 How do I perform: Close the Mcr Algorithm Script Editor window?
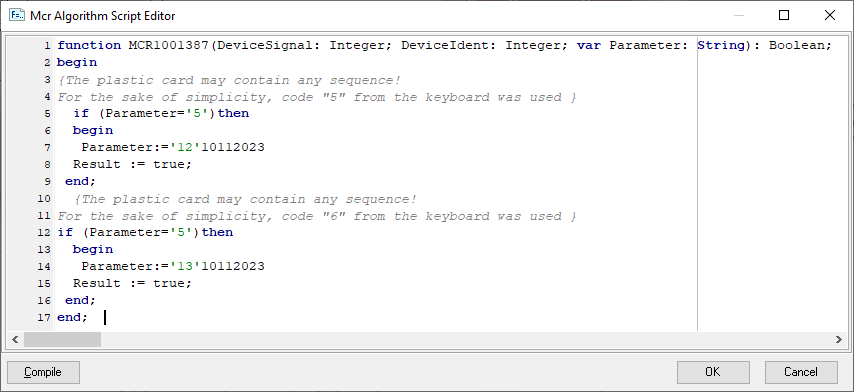click(829, 15)
